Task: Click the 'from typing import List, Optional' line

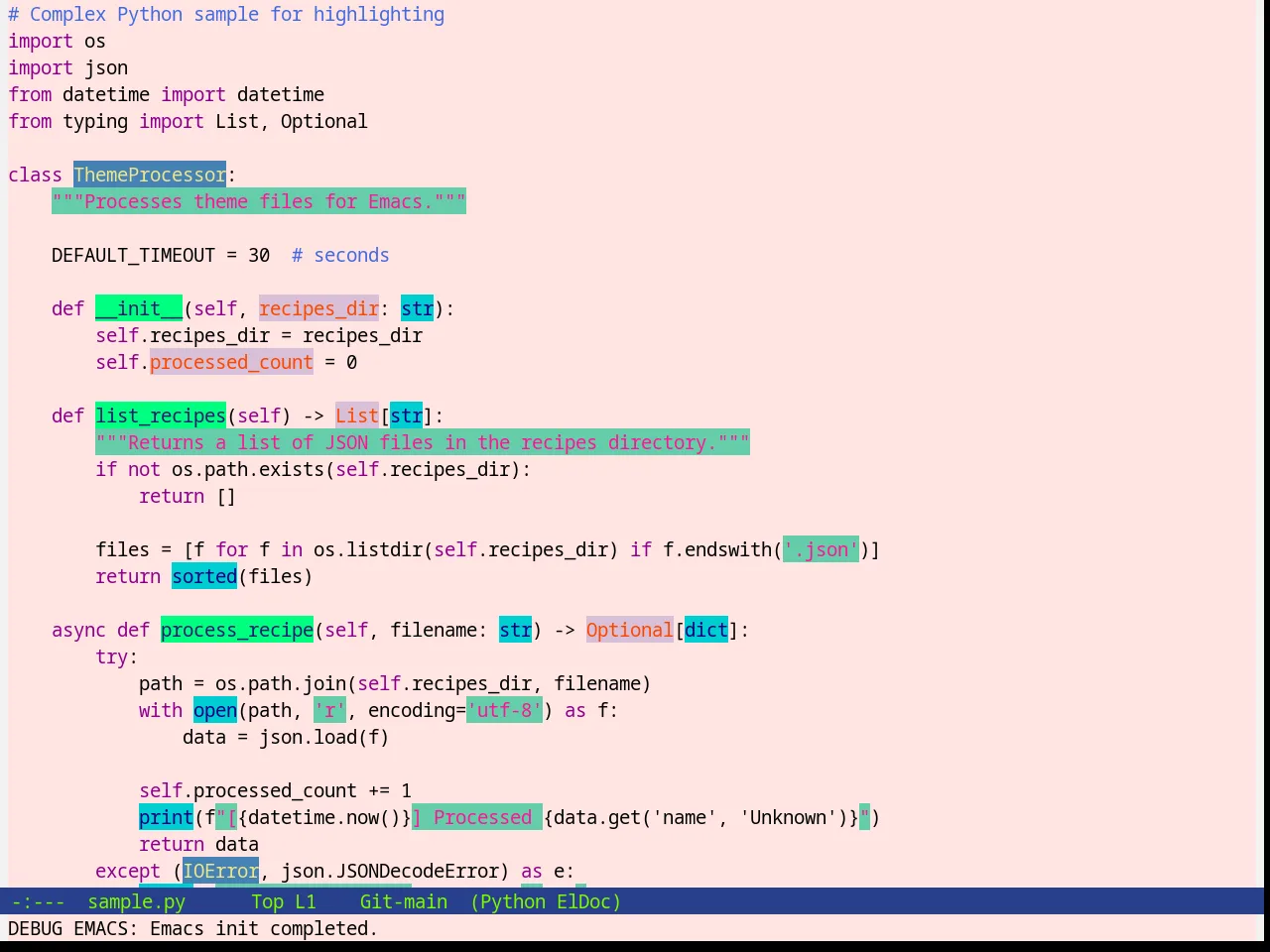Action: pyautogui.click(x=188, y=121)
